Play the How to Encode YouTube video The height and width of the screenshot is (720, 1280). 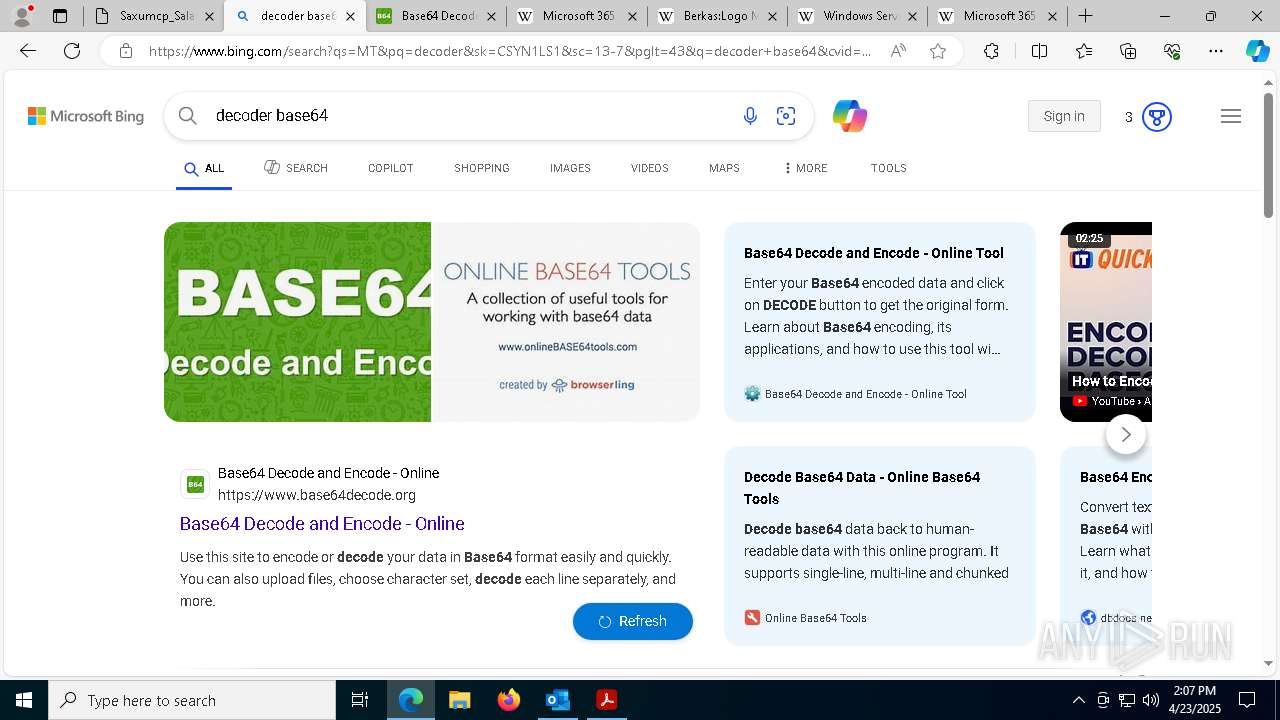[1106, 322]
